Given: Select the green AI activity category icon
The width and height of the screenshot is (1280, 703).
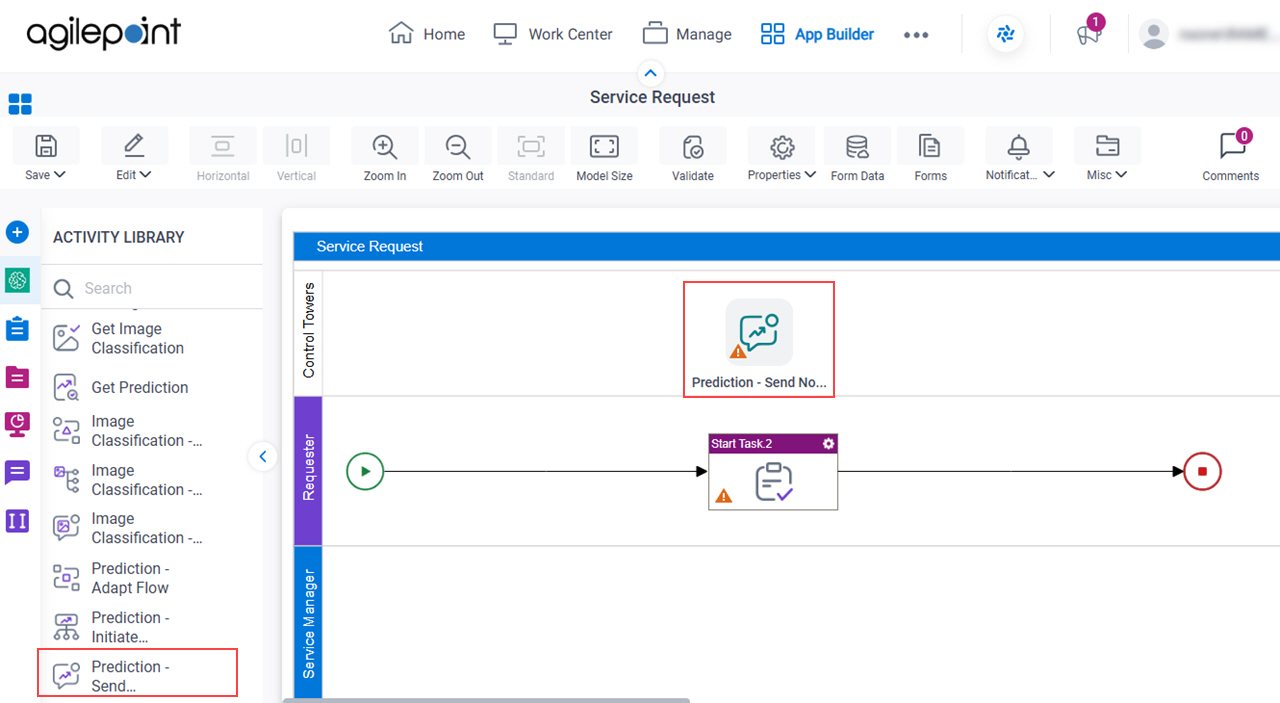Looking at the screenshot, I should click(17, 281).
